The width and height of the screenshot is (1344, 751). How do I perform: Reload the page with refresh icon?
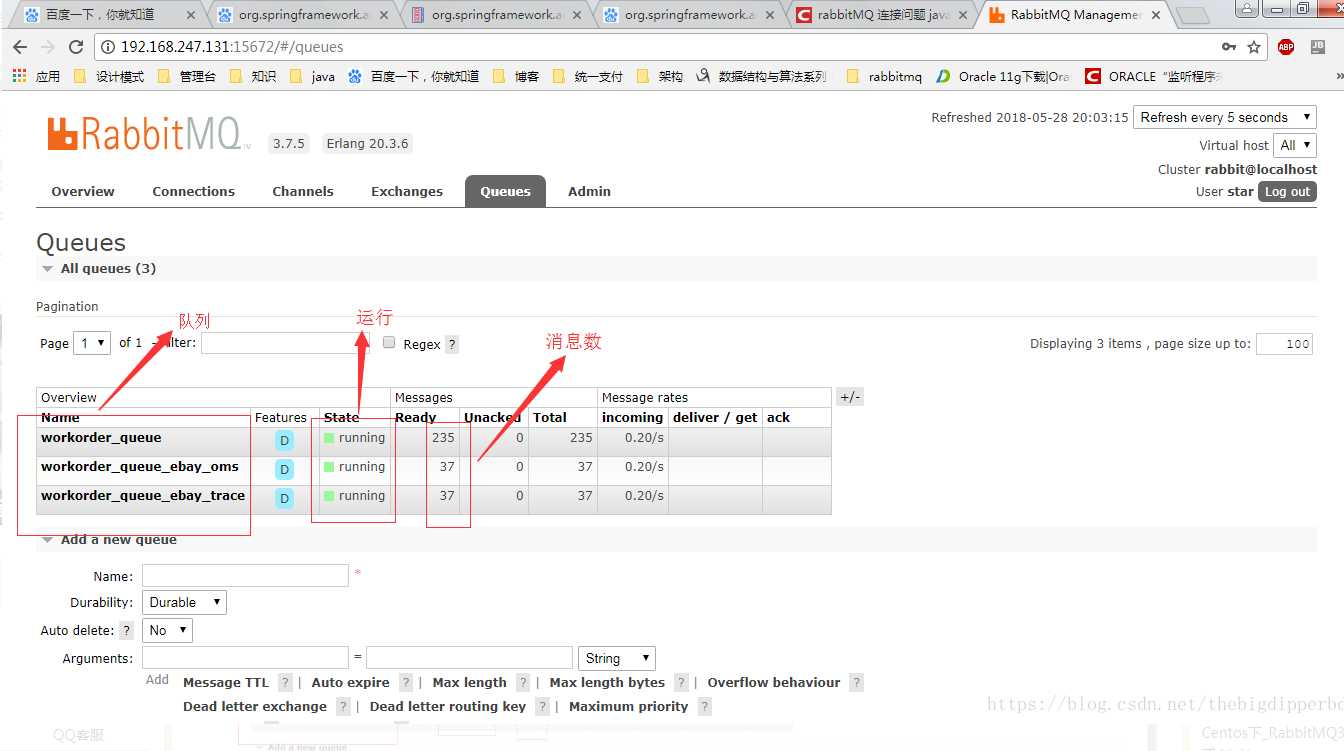76,47
